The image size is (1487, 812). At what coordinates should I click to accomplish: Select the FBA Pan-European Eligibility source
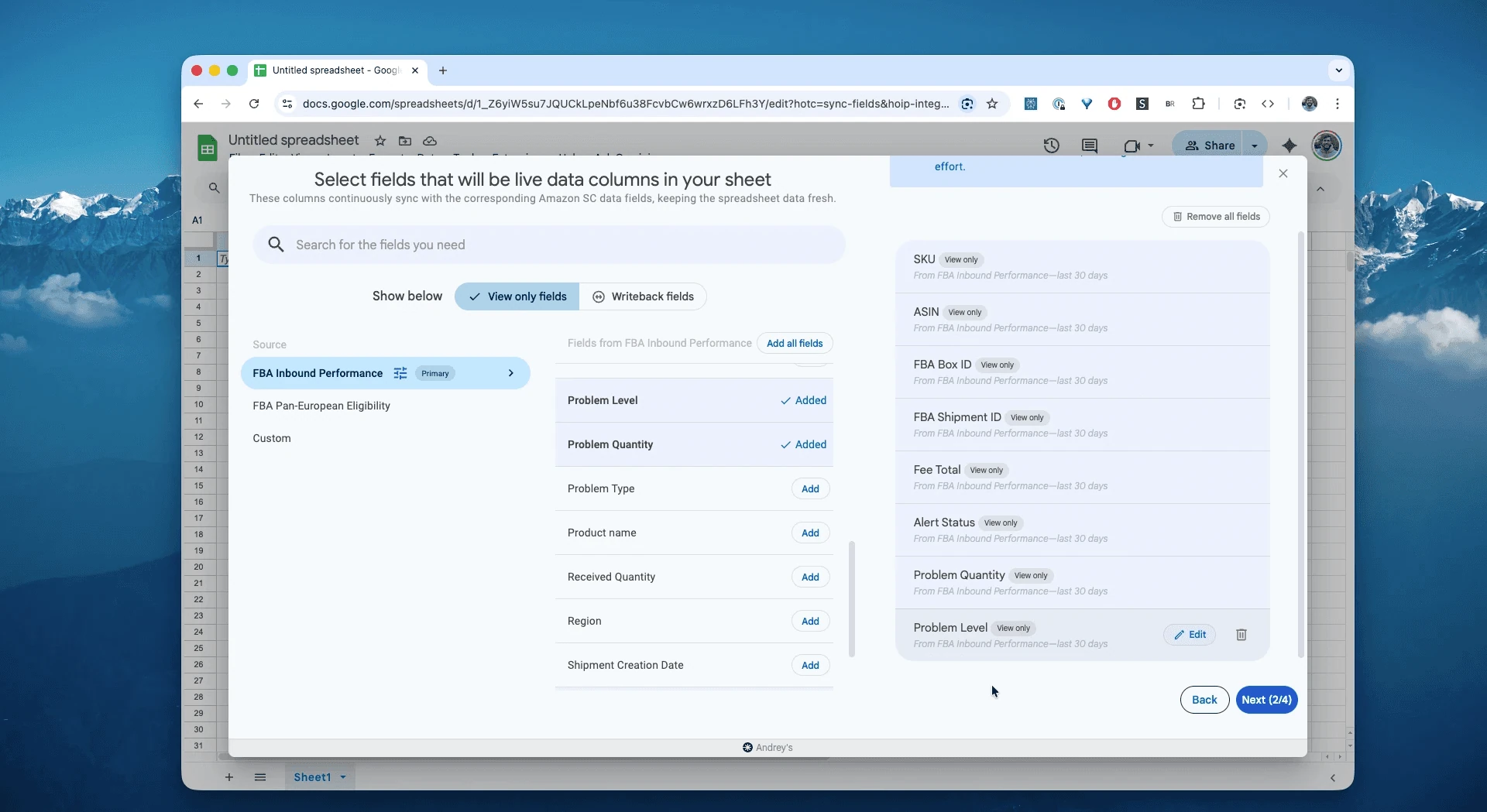[321, 406]
